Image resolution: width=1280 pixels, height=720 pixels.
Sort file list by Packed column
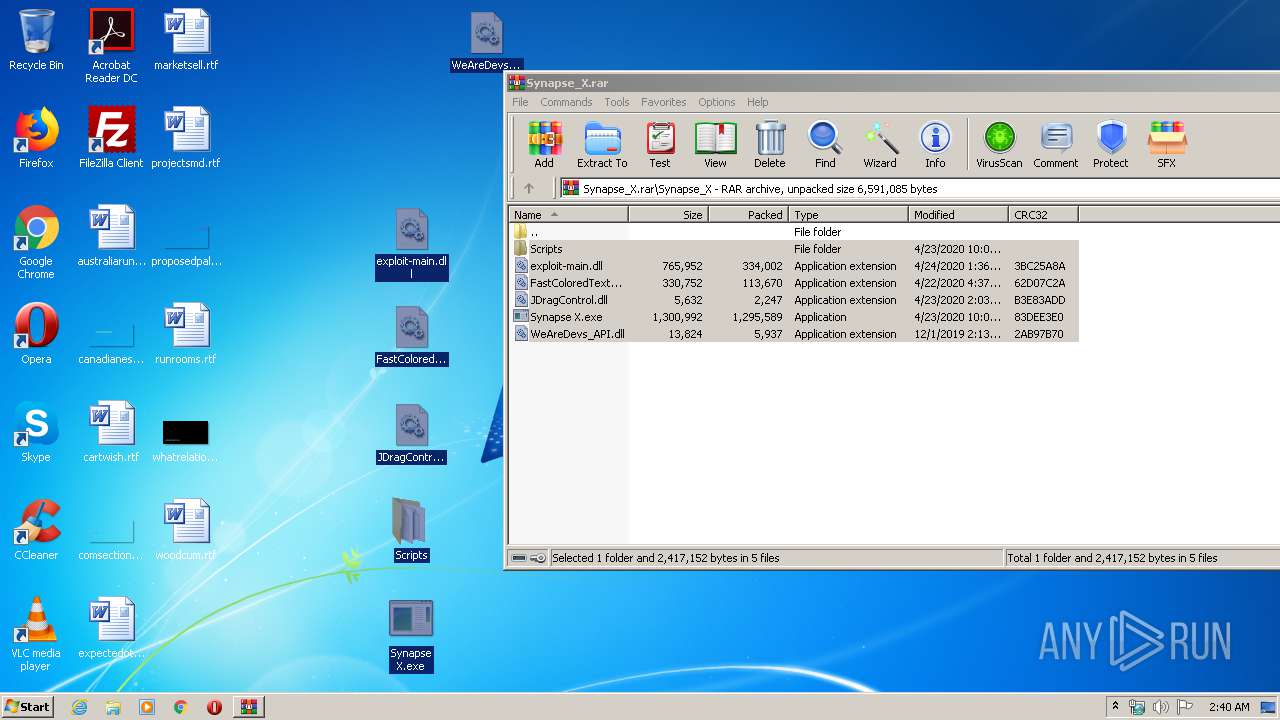coord(748,214)
